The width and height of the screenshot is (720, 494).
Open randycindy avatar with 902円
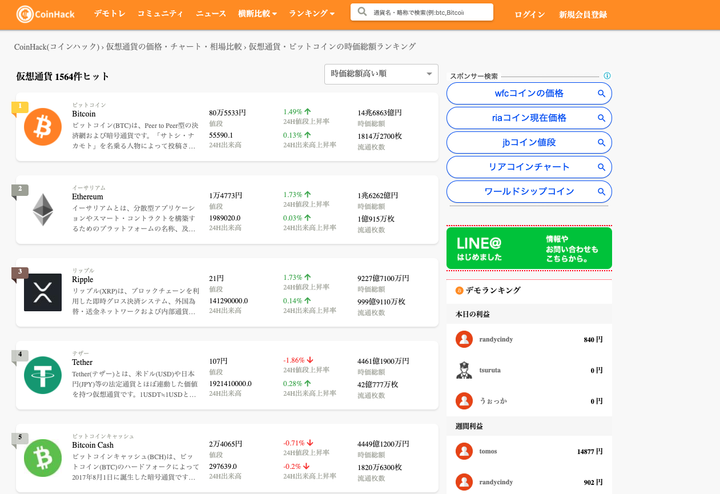click(x=464, y=482)
